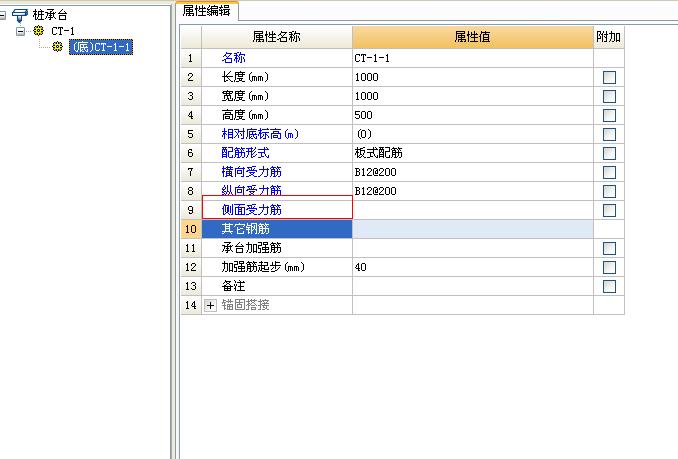Click the 备注 value cell
Image resolution: width=678 pixels, height=459 pixels.
pos(473,286)
